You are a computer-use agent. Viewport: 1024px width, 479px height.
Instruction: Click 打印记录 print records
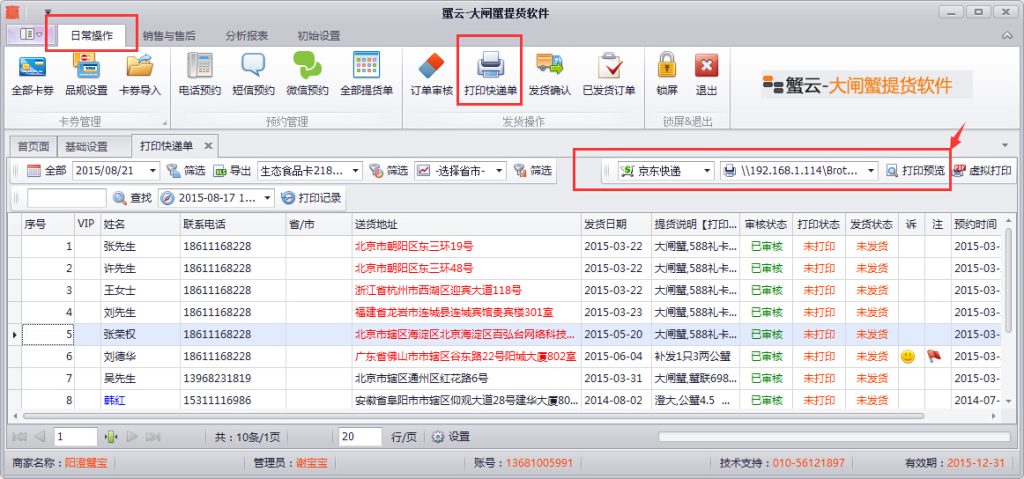pyautogui.click(x=312, y=198)
